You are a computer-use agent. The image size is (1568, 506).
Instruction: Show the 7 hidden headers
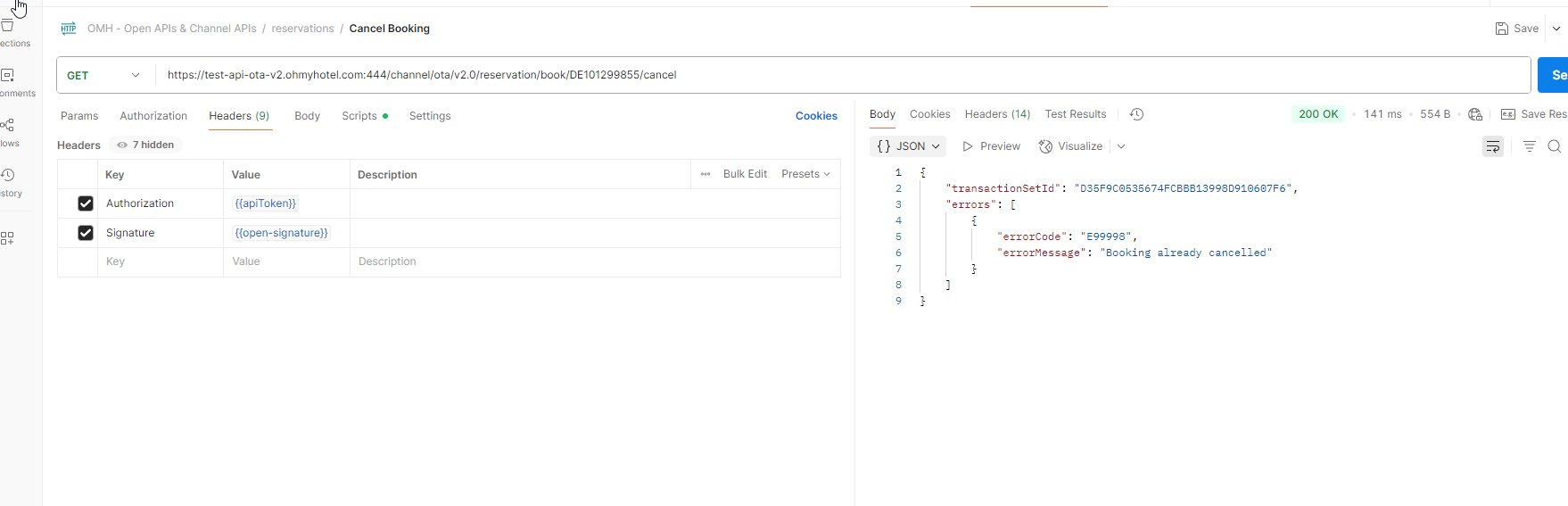(145, 145)
